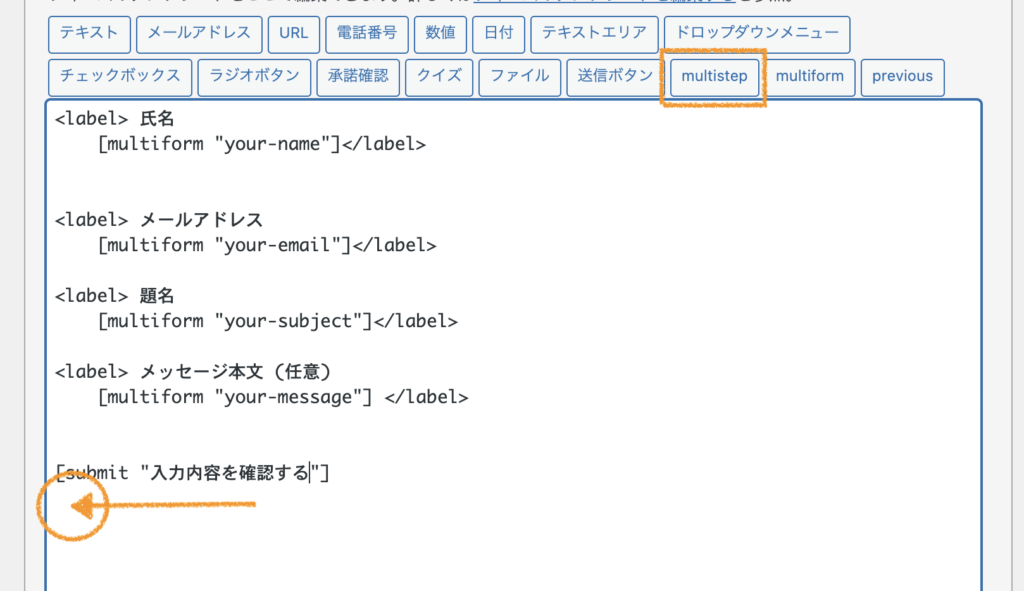This screenshot has height=591, width=1024.
Task: Insert a ドロップダウンメニュー tag
Action: [x=757, y=34]
